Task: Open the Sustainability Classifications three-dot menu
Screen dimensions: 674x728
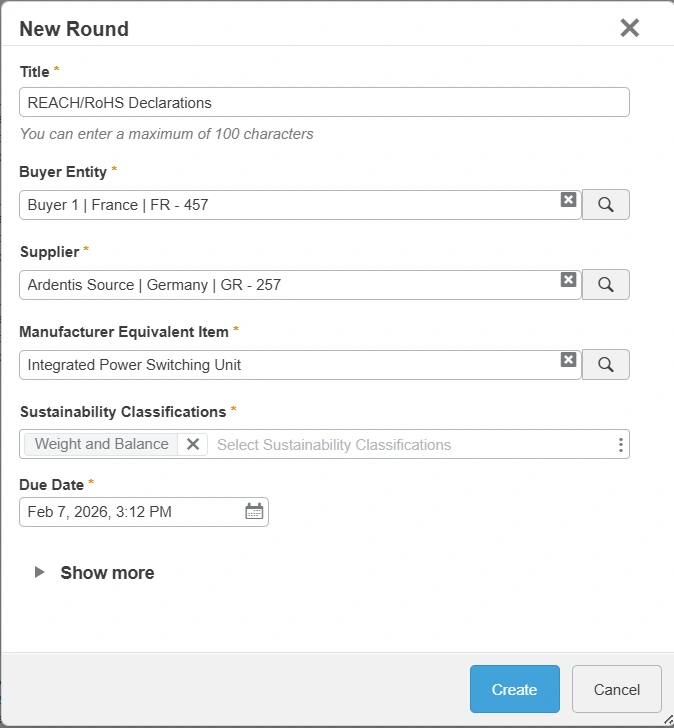Action: pos(621,445)
